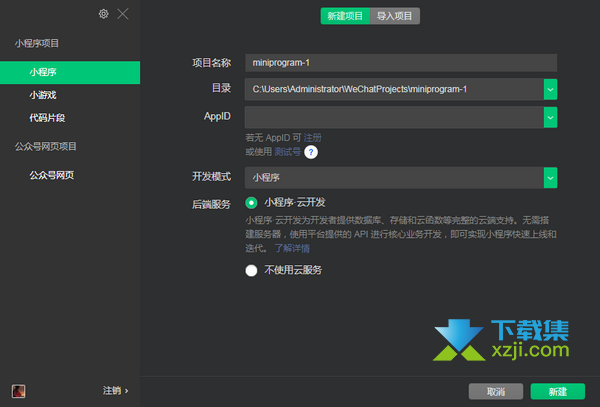Open the 注册 link
Viewport: 600px width, 407px height.
click(312, 138)
